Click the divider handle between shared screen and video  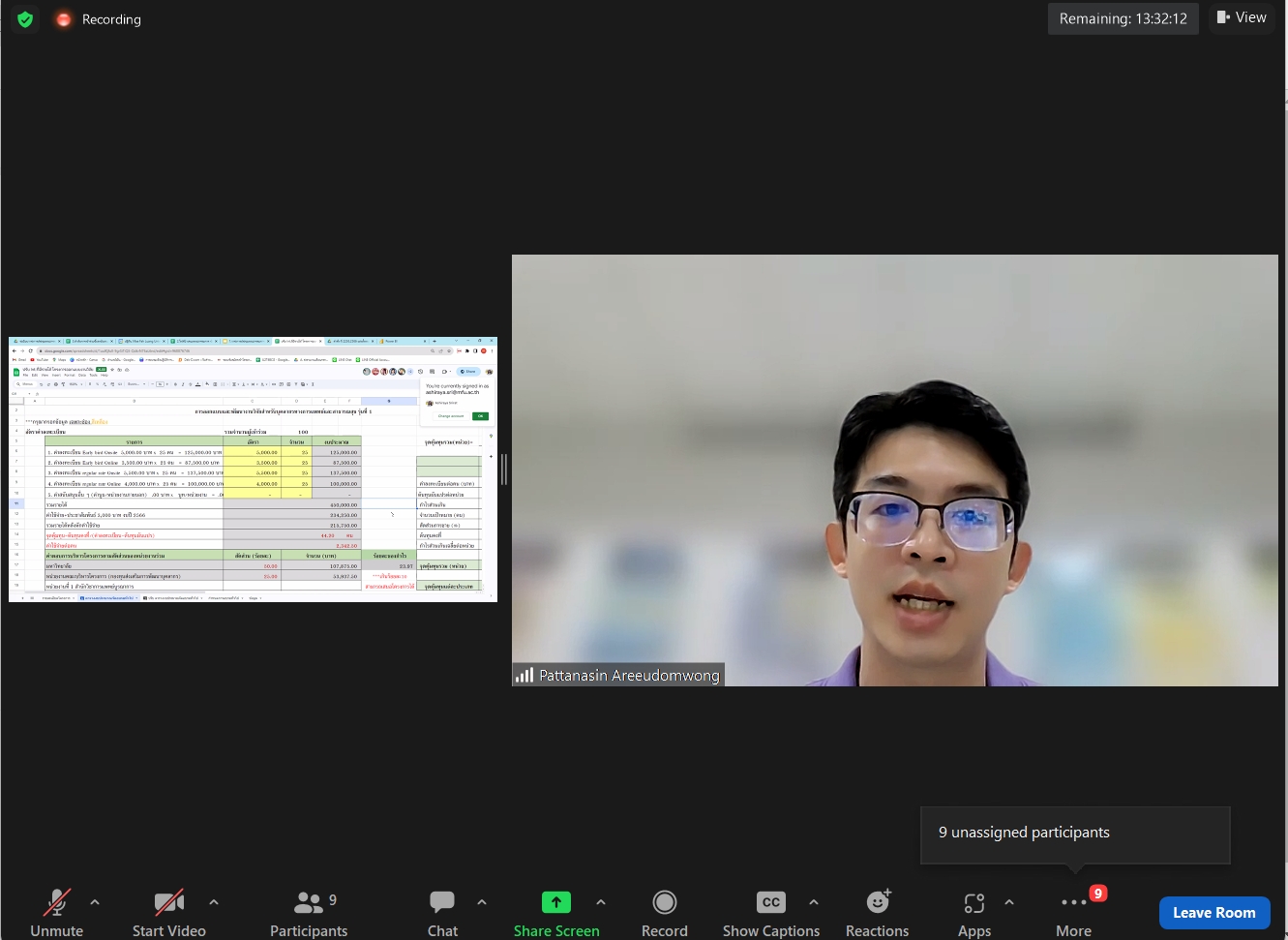click(x=504, y=470)
